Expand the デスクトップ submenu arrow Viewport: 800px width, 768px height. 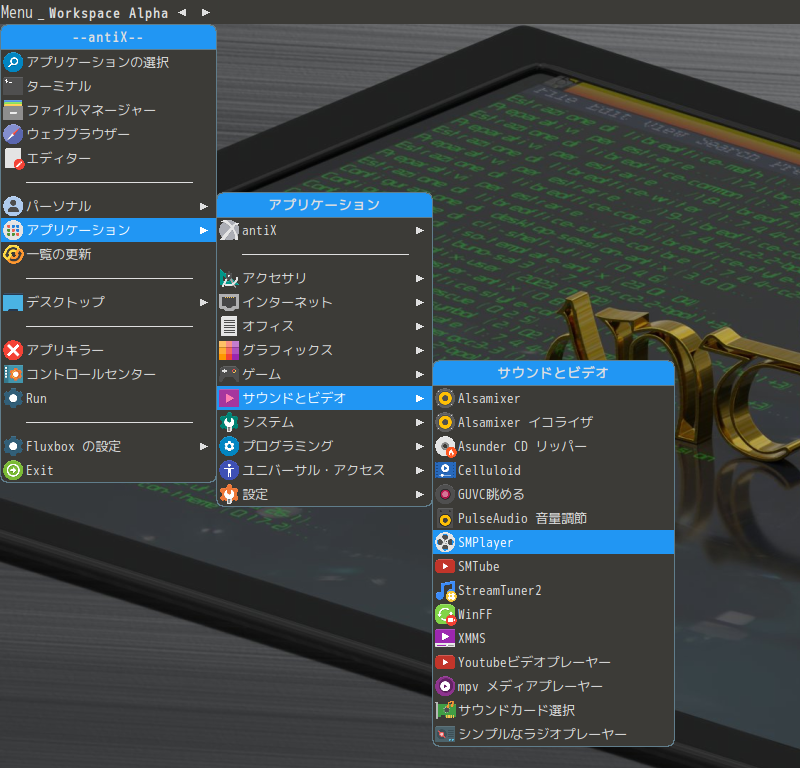coord(204,302)
